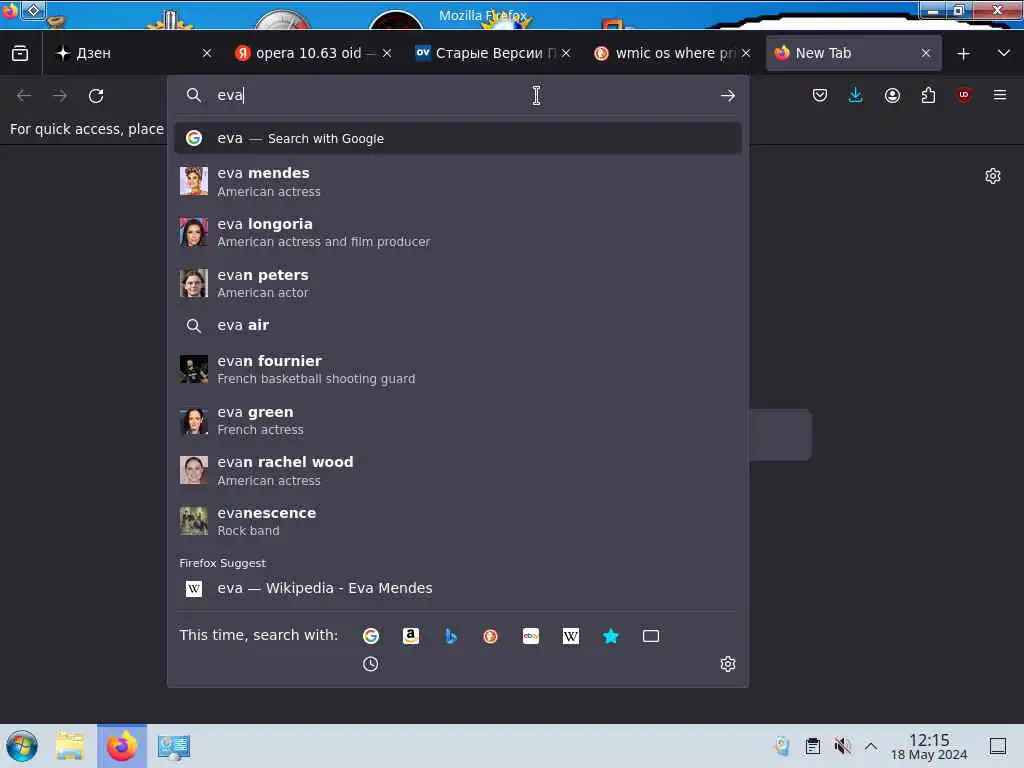The height and width of the screenshot is (768, 1024).
Task: Search History with clock icon
Action: [x=370, y=664]
